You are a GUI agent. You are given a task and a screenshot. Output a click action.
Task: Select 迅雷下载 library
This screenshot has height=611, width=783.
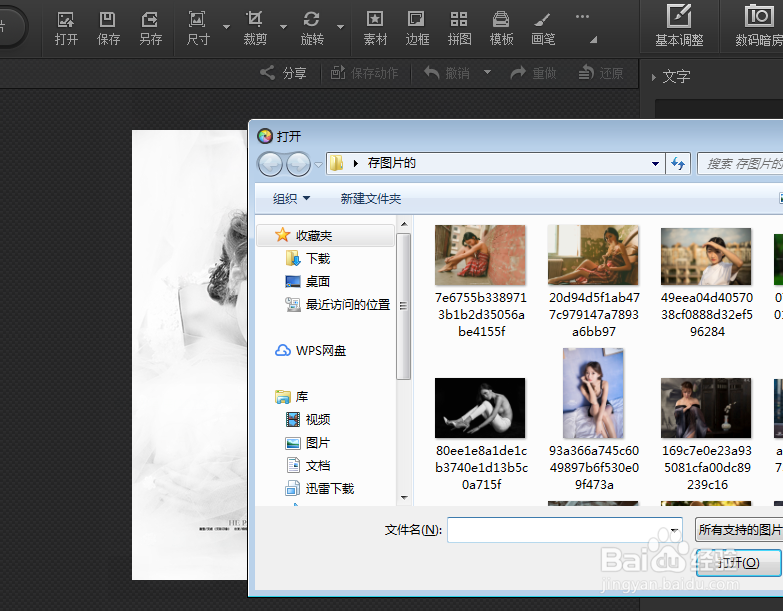coord(320,488)
